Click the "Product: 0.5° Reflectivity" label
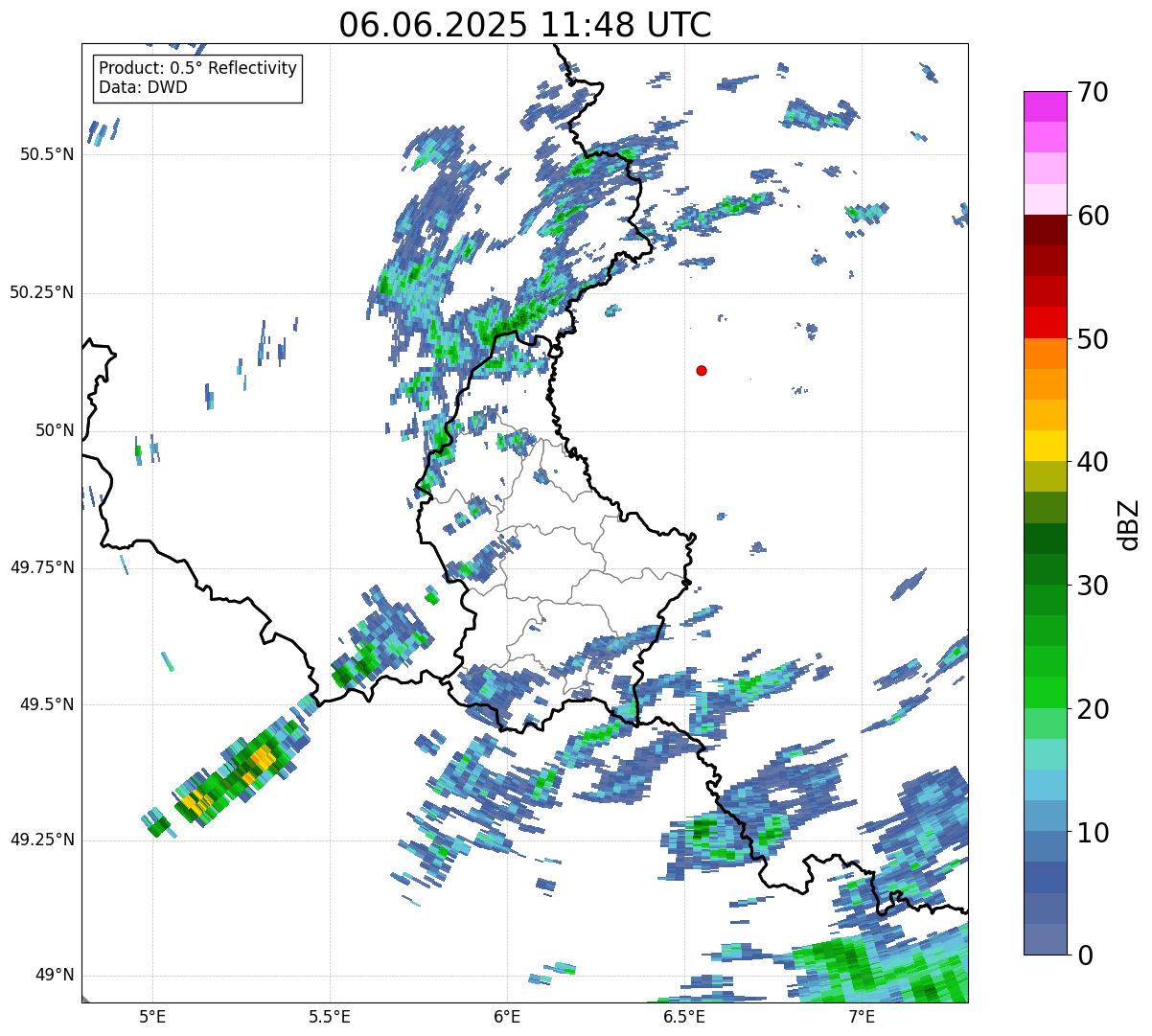Screen dimensions: 1152x1036 (x=197, y=69)
